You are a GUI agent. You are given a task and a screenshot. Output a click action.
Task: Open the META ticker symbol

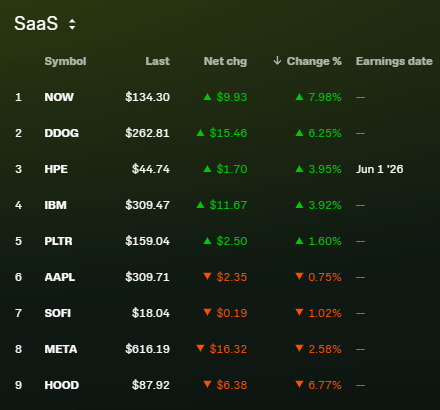coord(61,349)
